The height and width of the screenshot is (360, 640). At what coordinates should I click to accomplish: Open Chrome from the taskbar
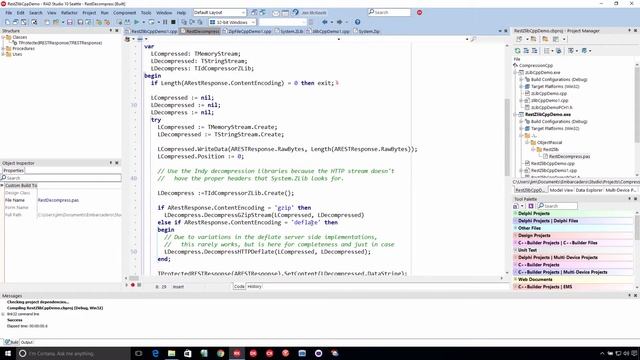pyautogui.click(x=220, y=353)
